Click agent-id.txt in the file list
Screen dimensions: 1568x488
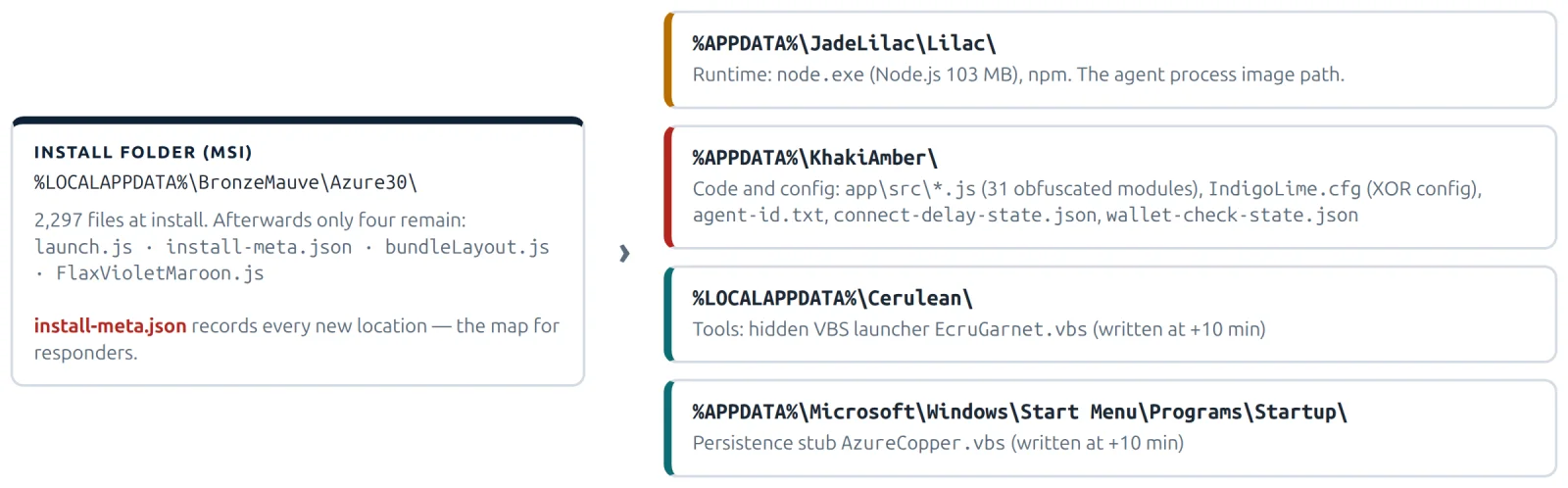click(x=759, y=215)
